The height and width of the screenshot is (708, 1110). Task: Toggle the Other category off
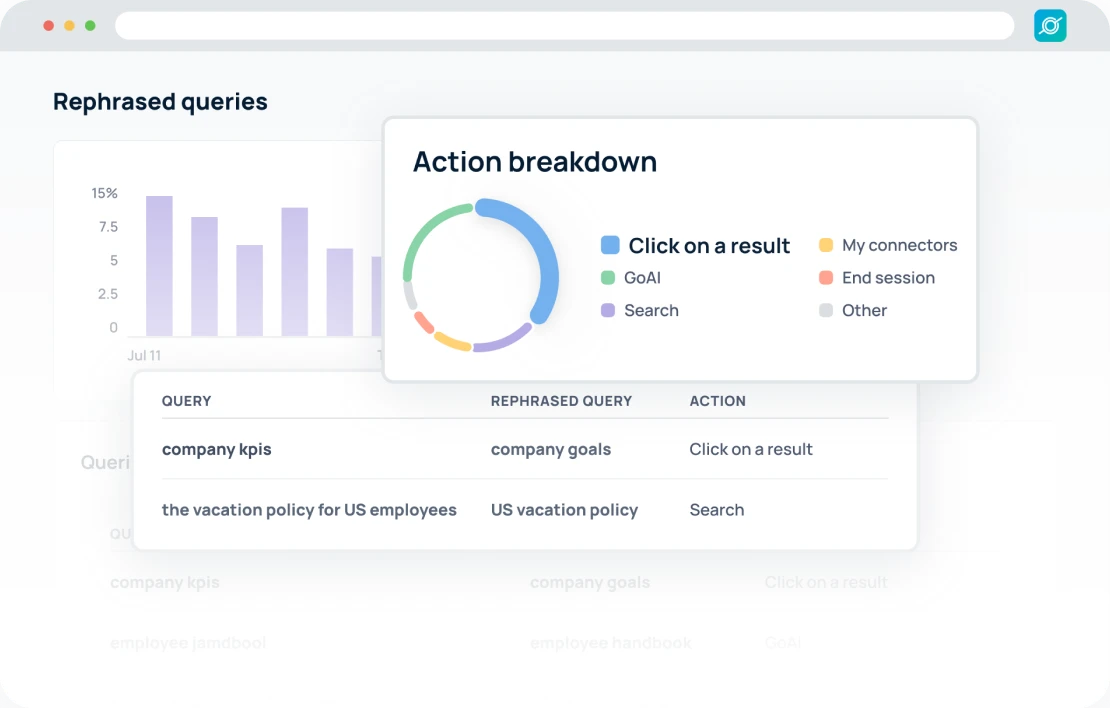866,310
